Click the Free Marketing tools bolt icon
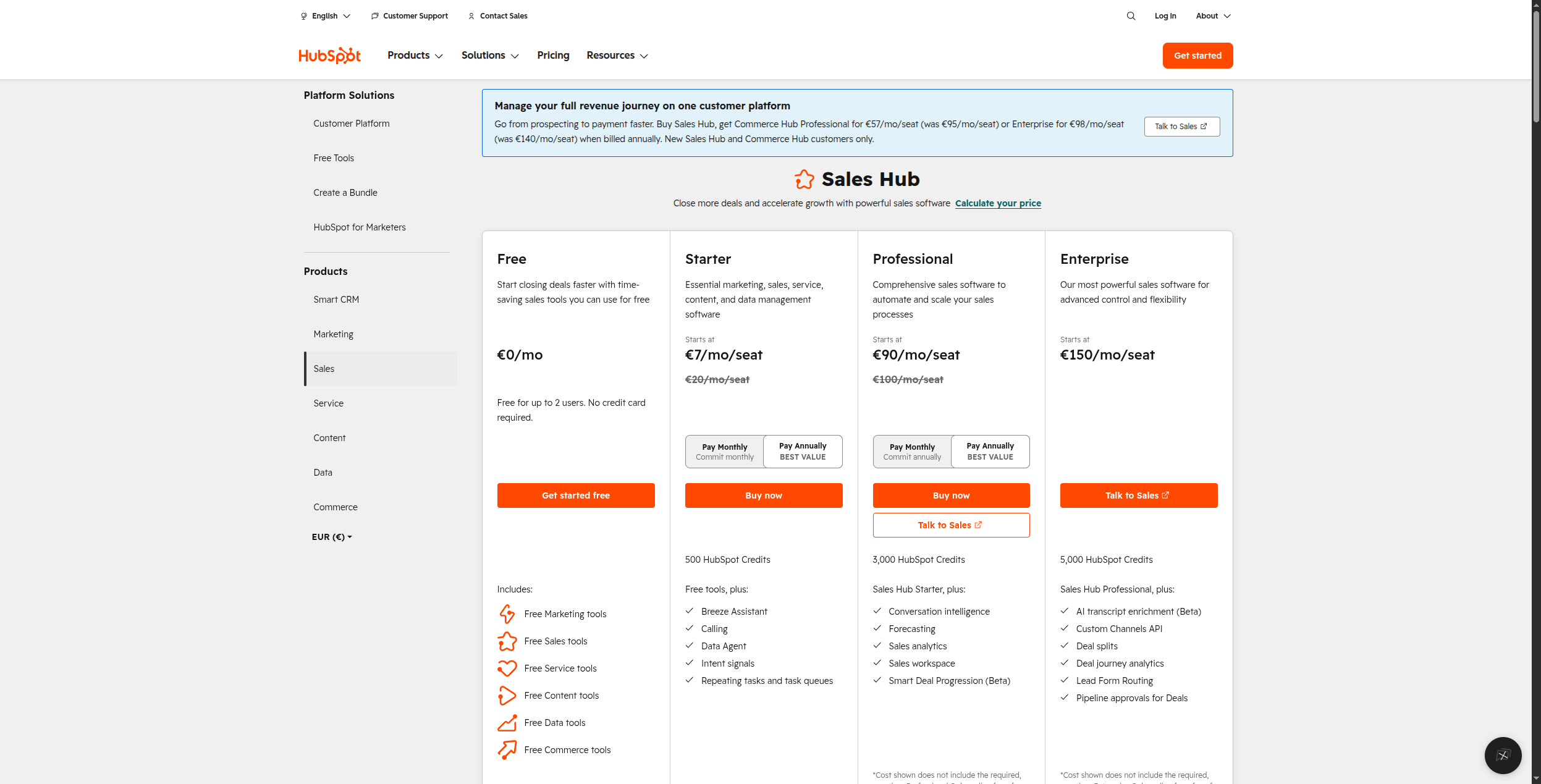Viewport: 1541px width, 784px height. pos(507,614)
